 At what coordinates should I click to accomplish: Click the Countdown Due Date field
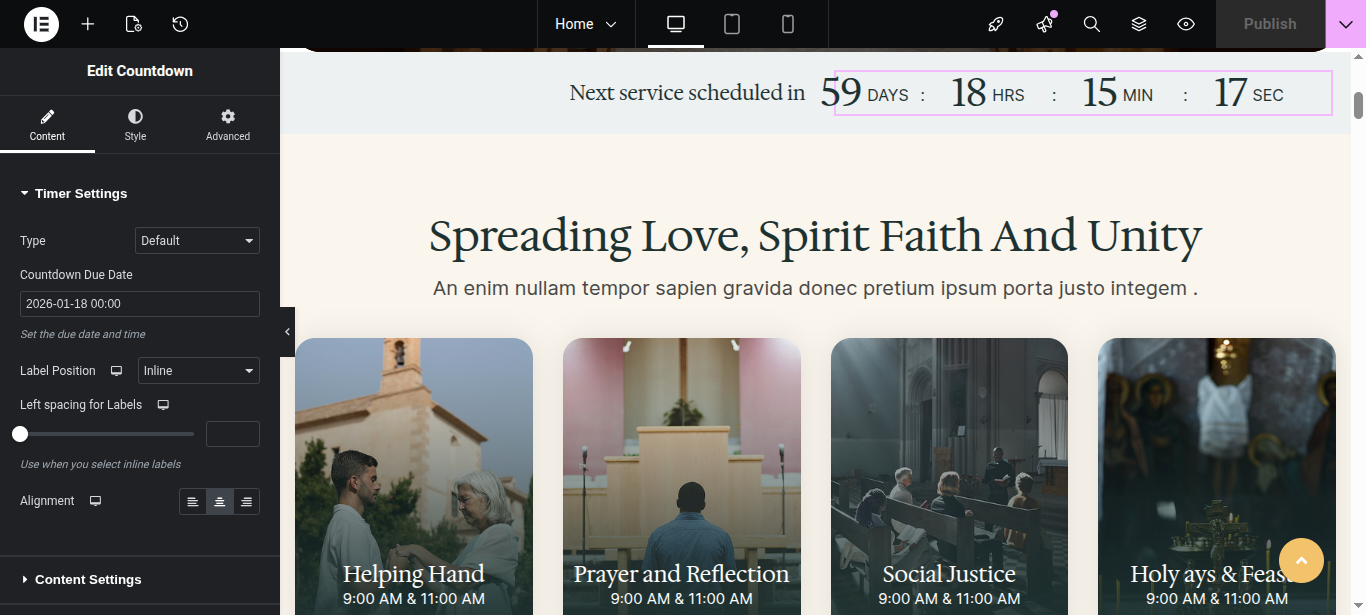139,304
